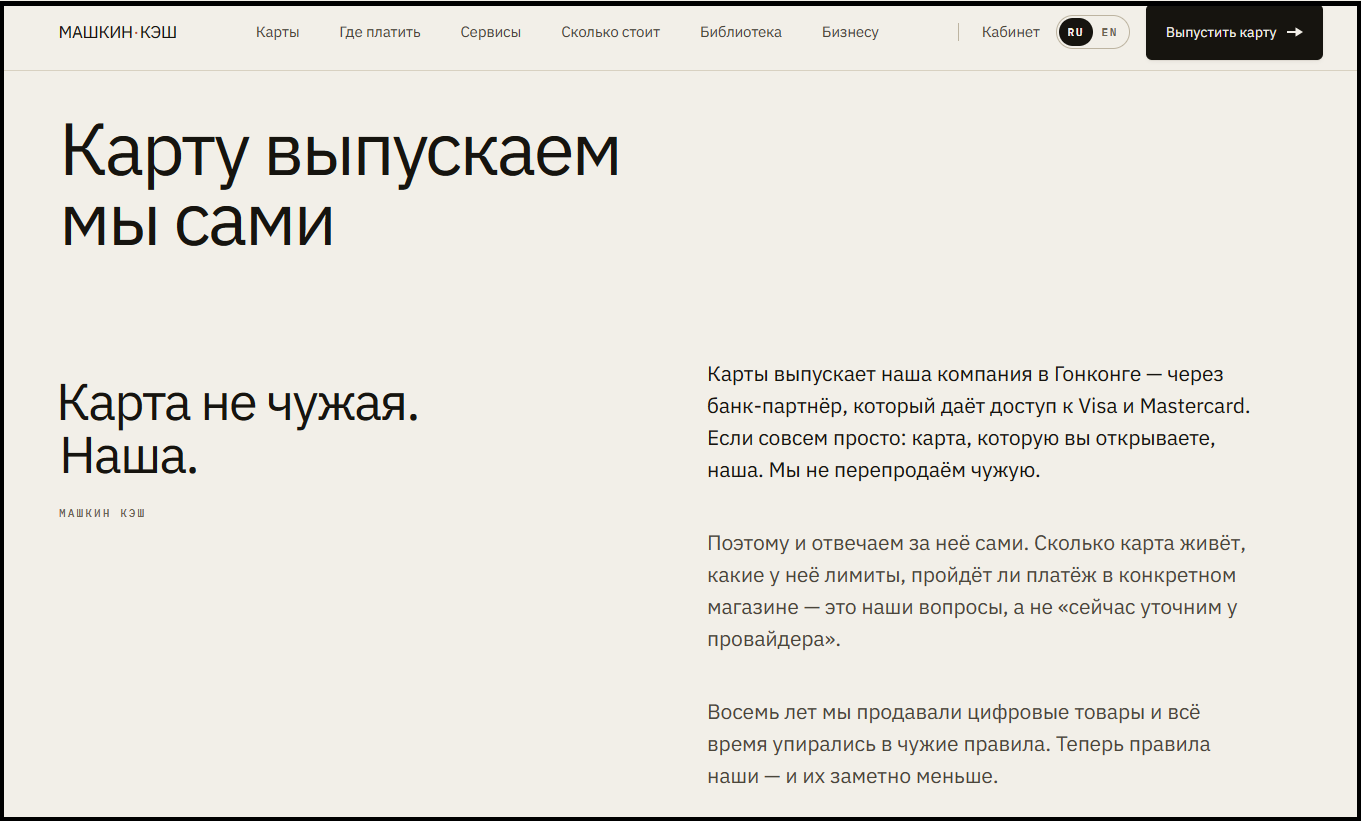Select the Бизнесу nav link

tap(850, 32)
